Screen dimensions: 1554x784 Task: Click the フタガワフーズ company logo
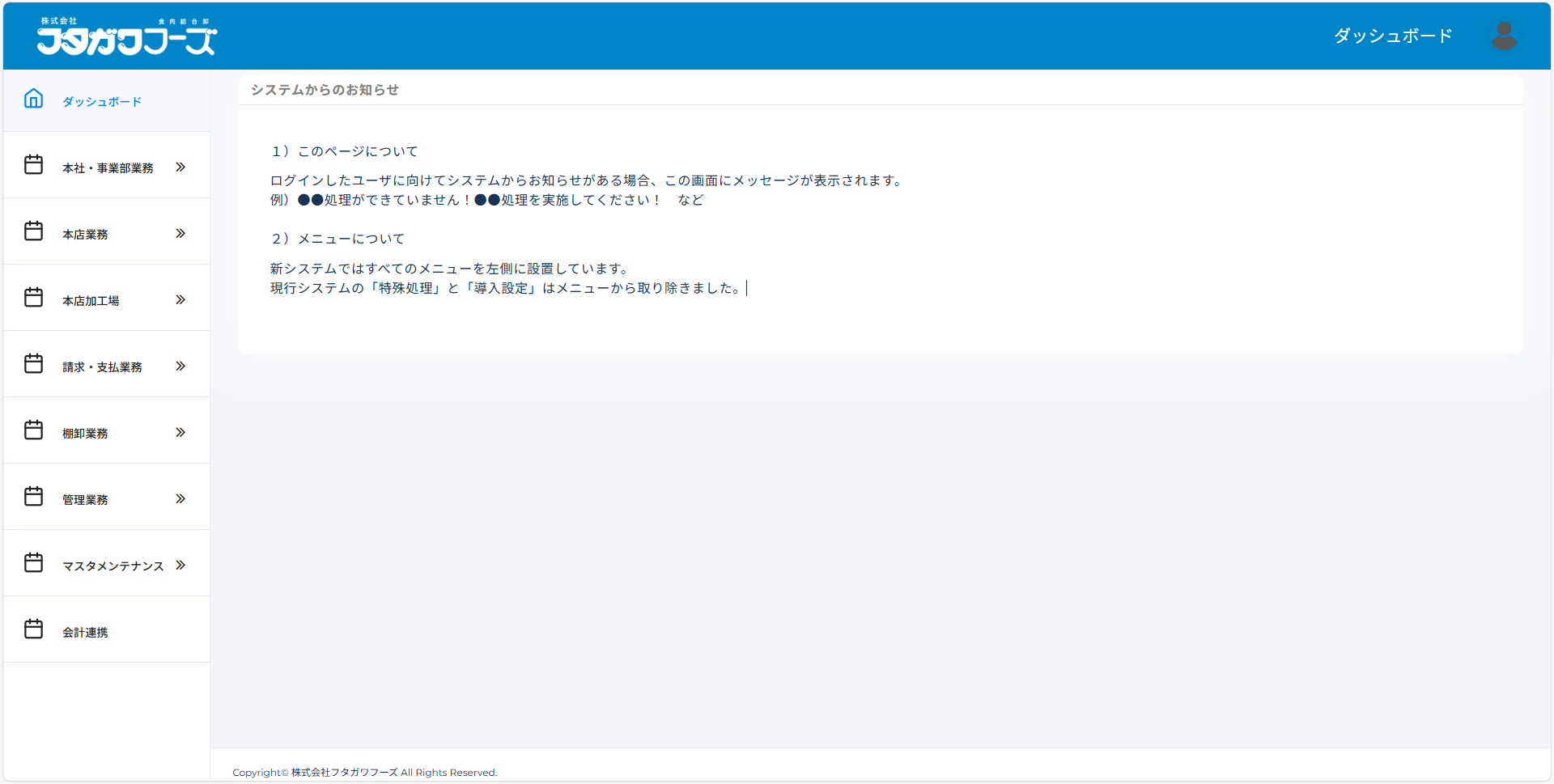(x=126, y=36)
